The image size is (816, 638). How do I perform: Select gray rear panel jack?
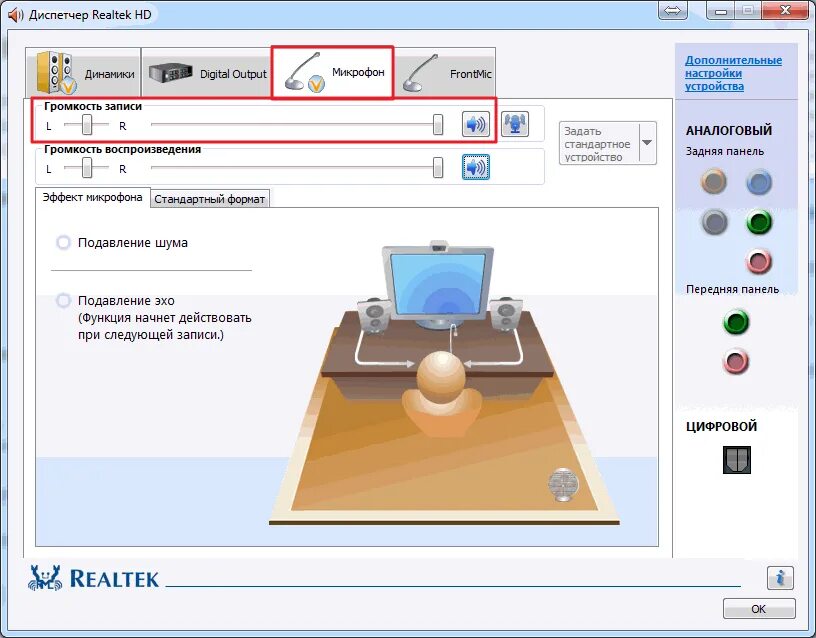coord(713,222)
